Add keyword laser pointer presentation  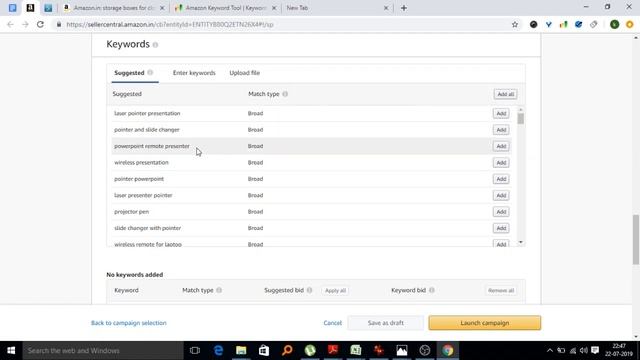(x=501, y=113)
